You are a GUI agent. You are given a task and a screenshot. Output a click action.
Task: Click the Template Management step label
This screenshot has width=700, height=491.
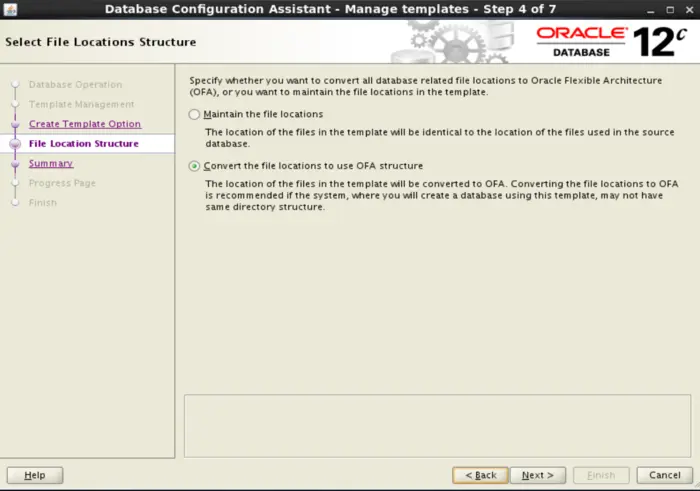pos(81,104)
